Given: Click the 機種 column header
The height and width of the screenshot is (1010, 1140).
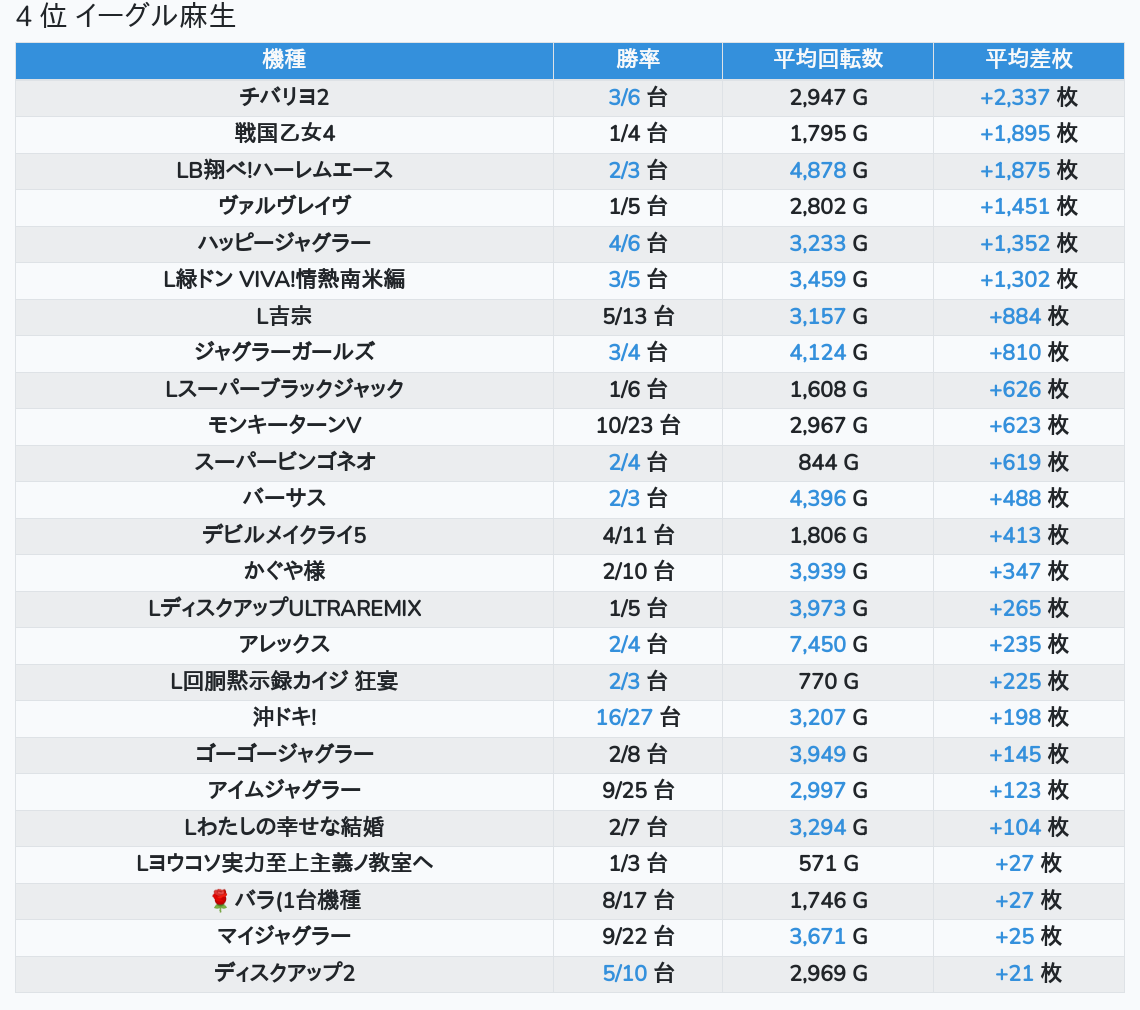Looking at the screenshot, I should coord(284,60).
